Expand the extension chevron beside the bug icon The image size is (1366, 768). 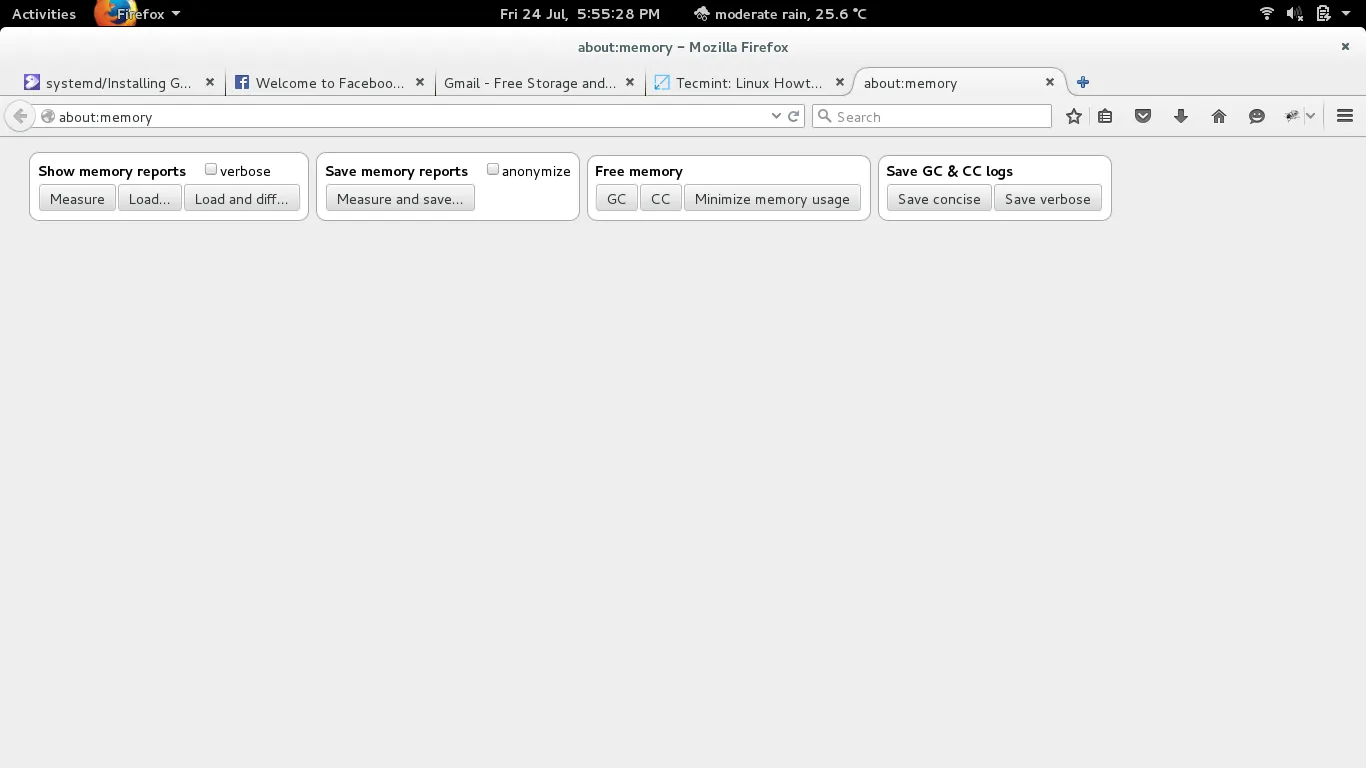click(1310, 116)
